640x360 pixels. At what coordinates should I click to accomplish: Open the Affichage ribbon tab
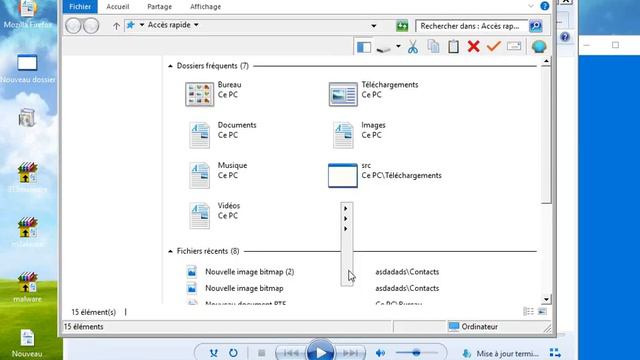205,7
